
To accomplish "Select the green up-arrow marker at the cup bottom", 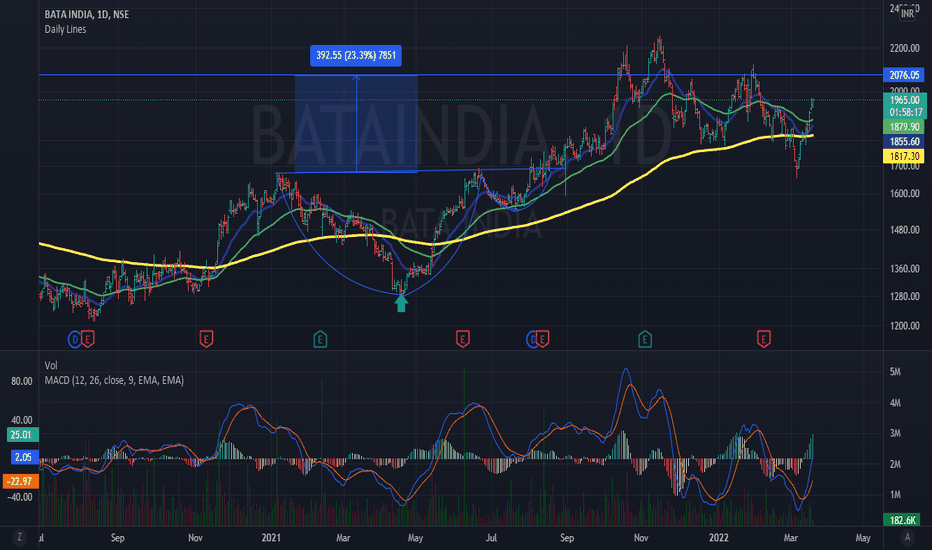I will coord(401,303).
